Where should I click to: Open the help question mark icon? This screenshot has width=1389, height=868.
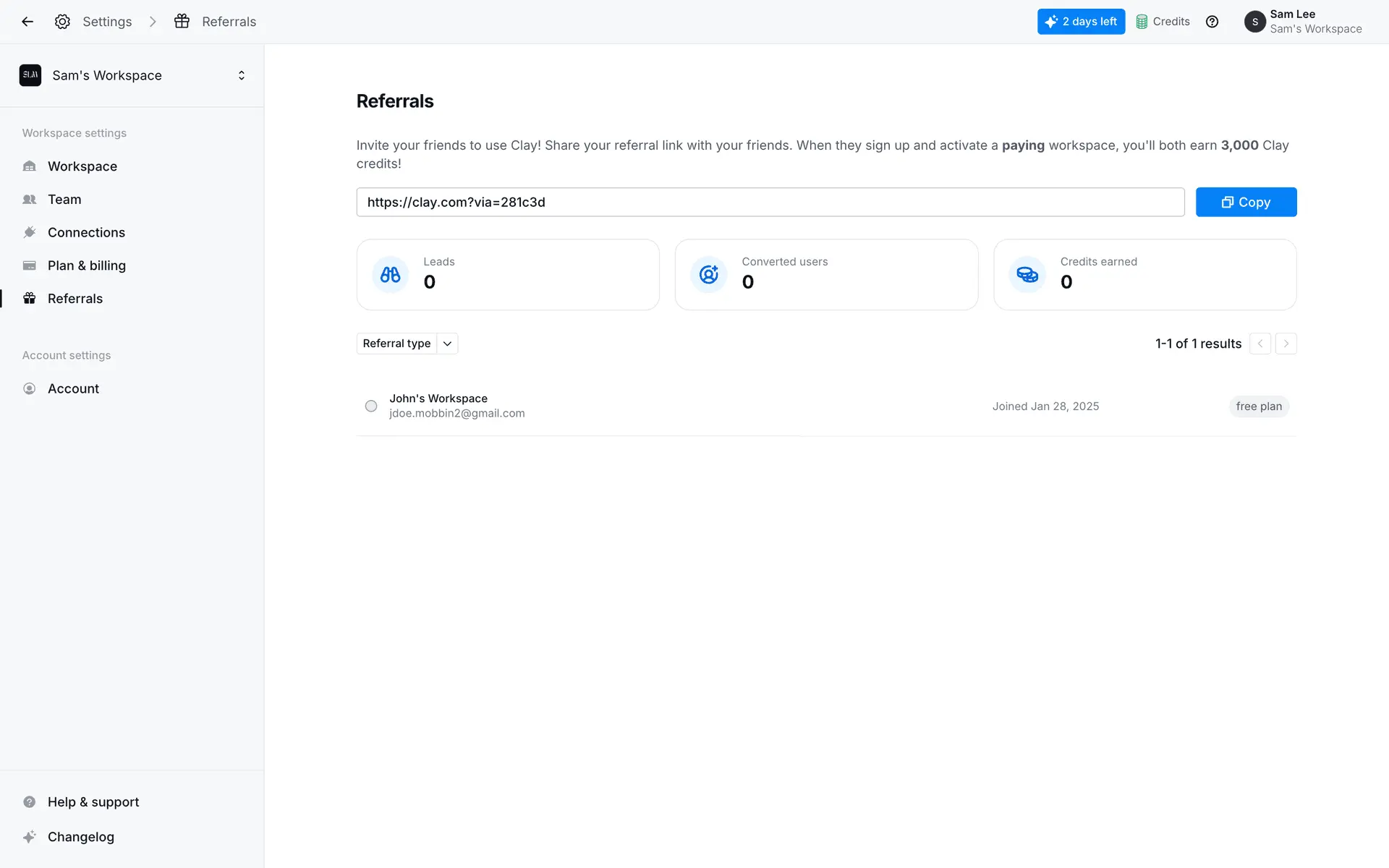click(1212, 22)
